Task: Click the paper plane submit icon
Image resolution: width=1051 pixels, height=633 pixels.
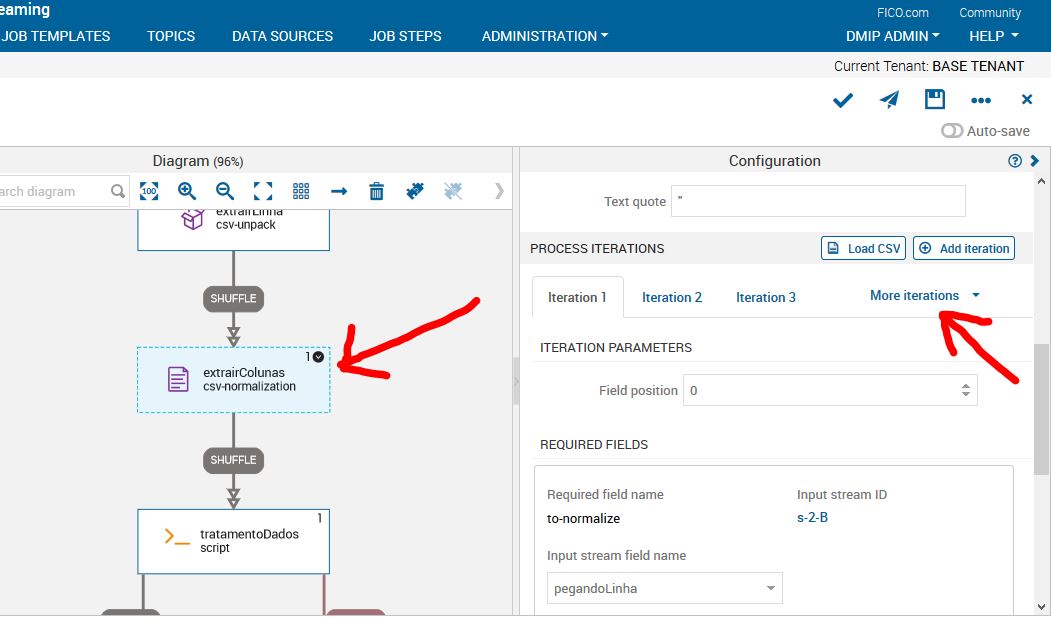Action: [889, 99]
